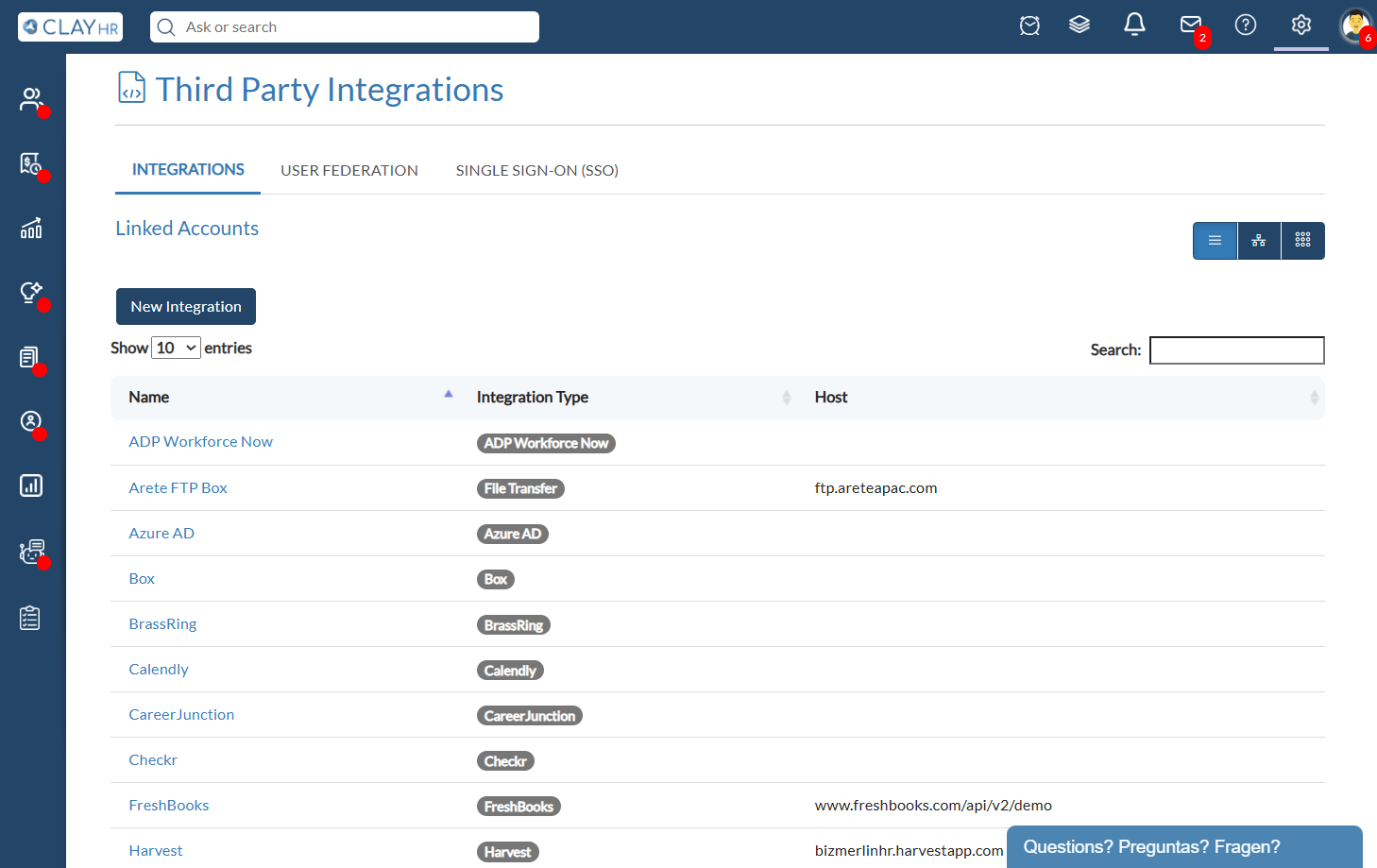This screenshot has width=1377, height=868.
Task: Open the lightbulb ideas icon in sidebar
Action: click(31, 292)
